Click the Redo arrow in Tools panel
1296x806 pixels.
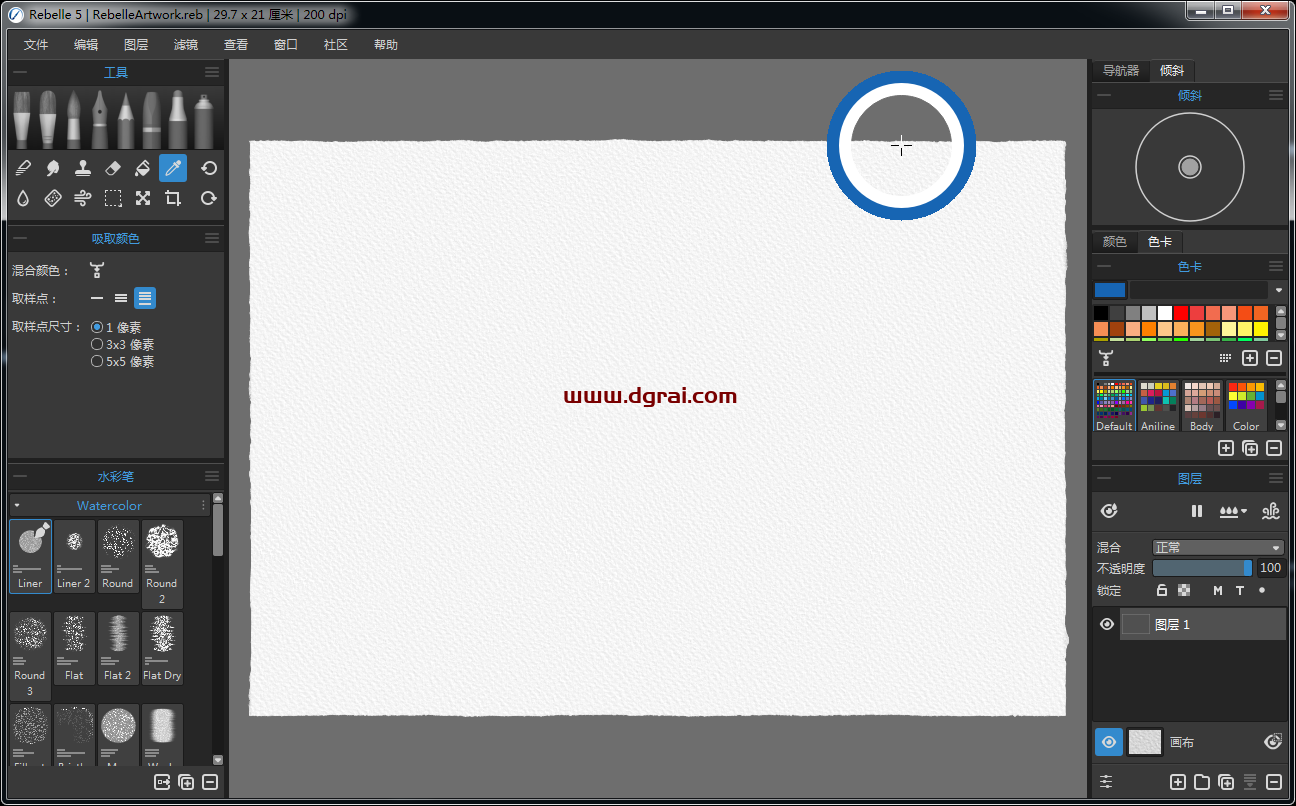click(x=208, y=198)
